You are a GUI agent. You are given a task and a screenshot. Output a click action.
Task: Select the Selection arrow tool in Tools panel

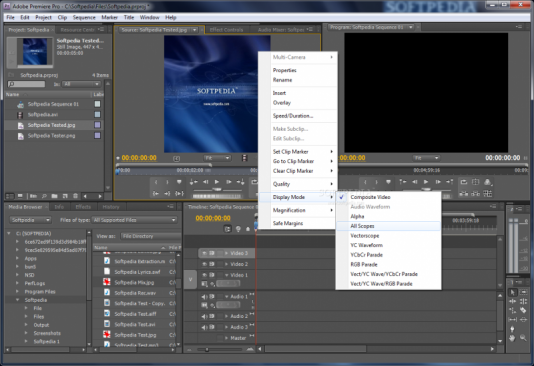pos(513,292)
